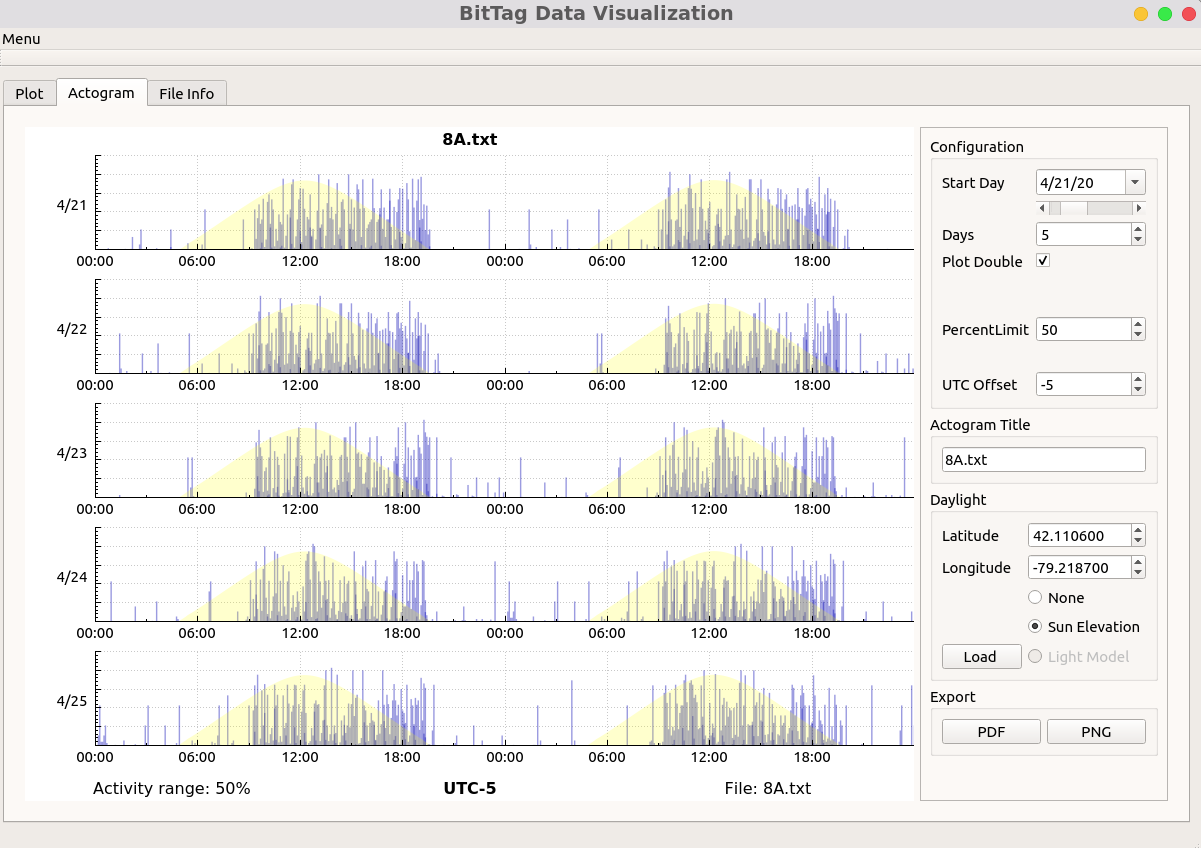Click the 4/22 row label
The width and height of the screenshot is (1201, 848).
(x=72, y=329)
